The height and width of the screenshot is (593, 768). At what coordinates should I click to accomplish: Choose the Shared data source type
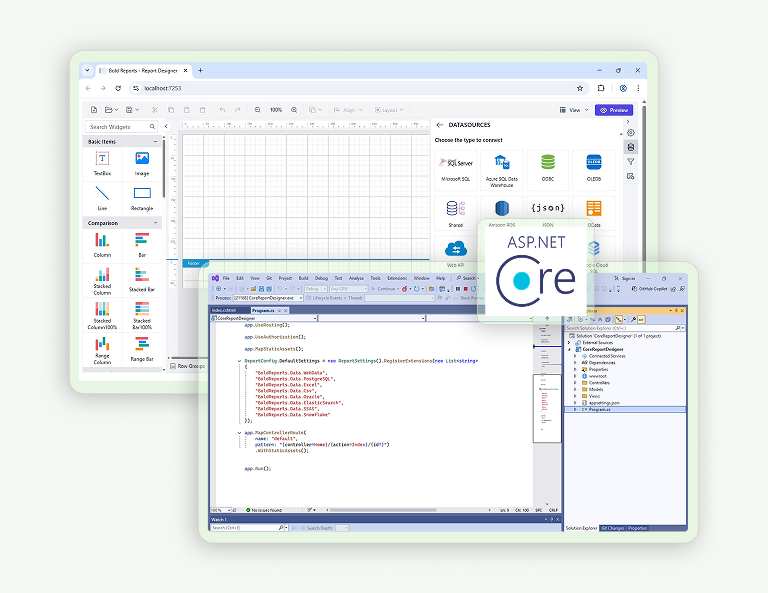[x=456, y=213]
